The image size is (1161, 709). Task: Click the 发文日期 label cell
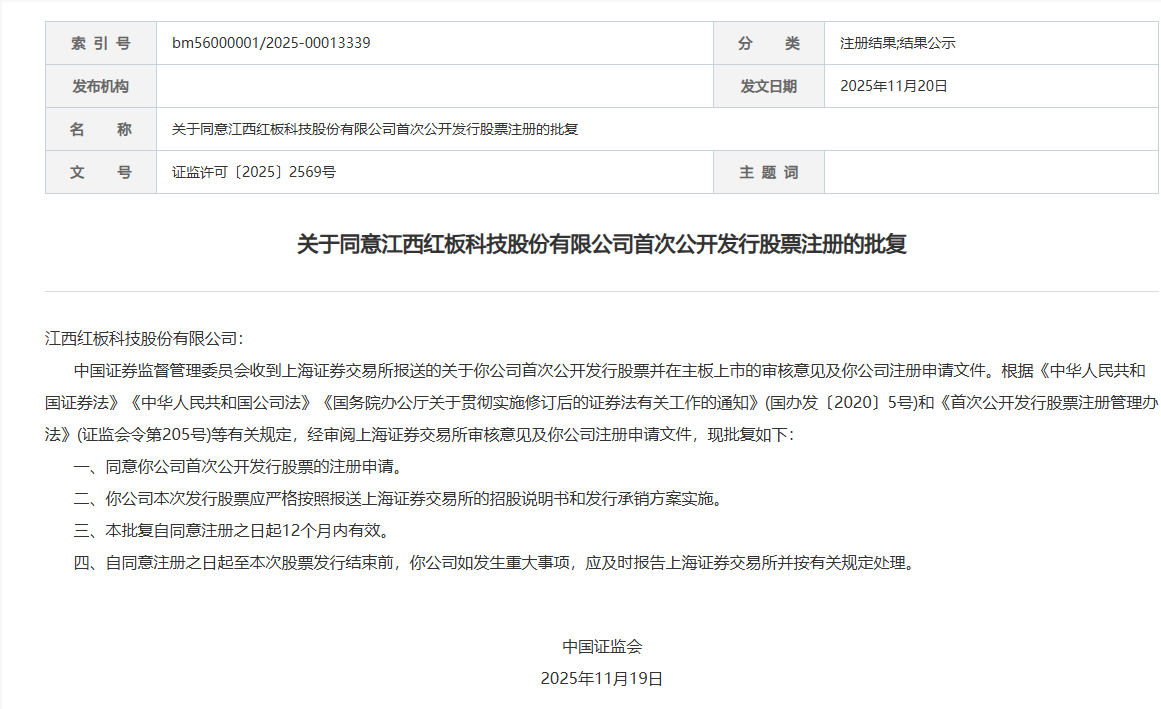coord(768,85)
